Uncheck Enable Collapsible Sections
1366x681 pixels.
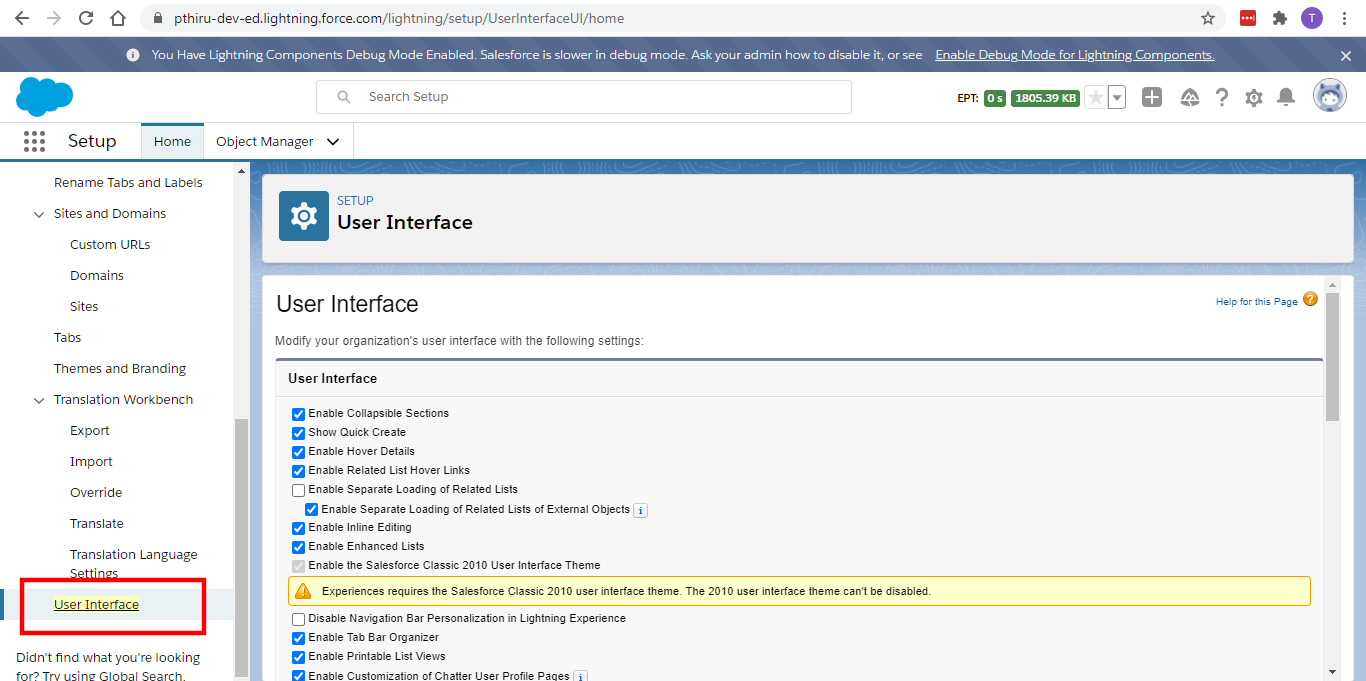[x=298, y=413]
